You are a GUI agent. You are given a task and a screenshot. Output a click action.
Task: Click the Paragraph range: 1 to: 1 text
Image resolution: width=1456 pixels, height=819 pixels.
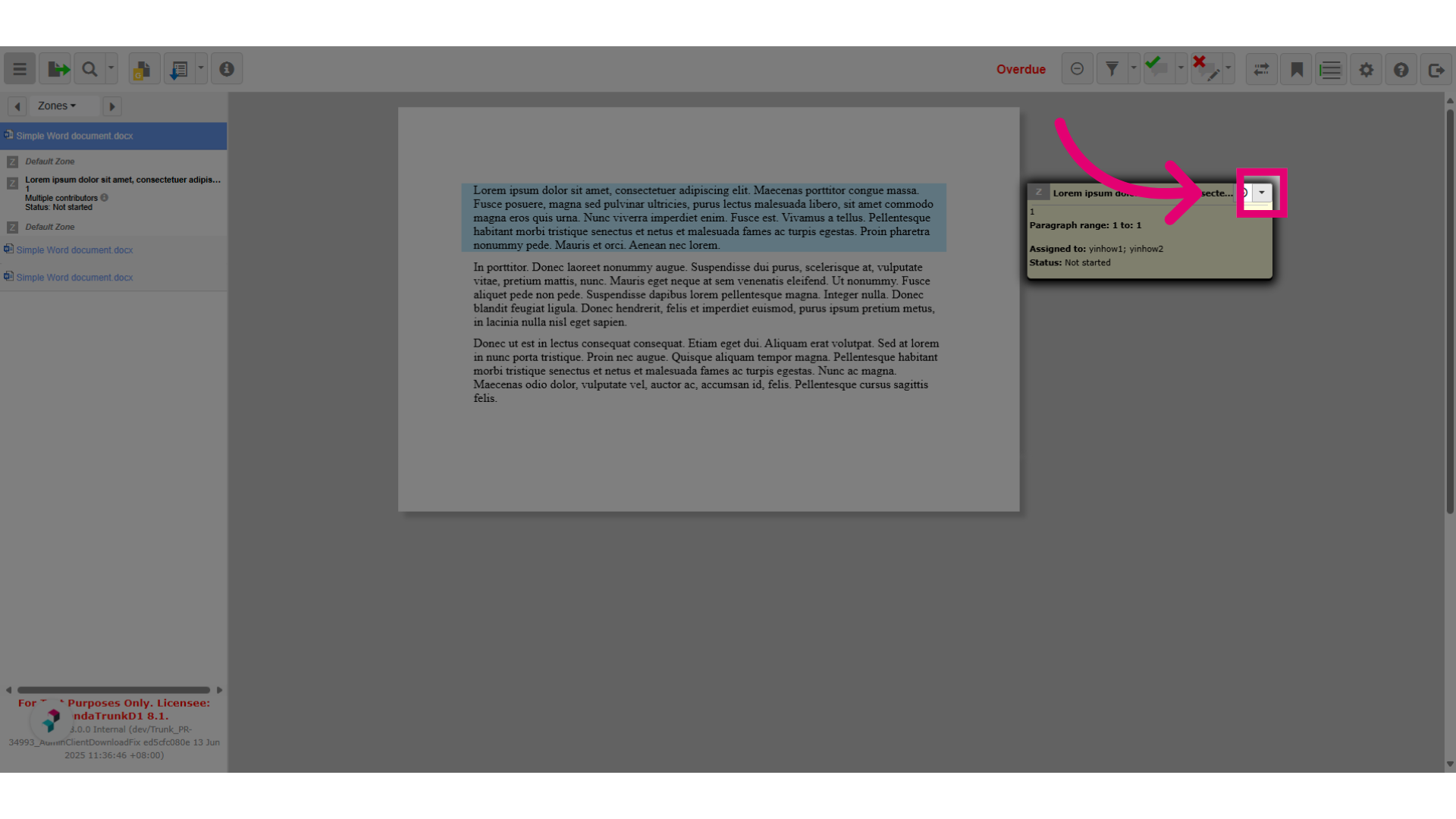(1085, 225)
